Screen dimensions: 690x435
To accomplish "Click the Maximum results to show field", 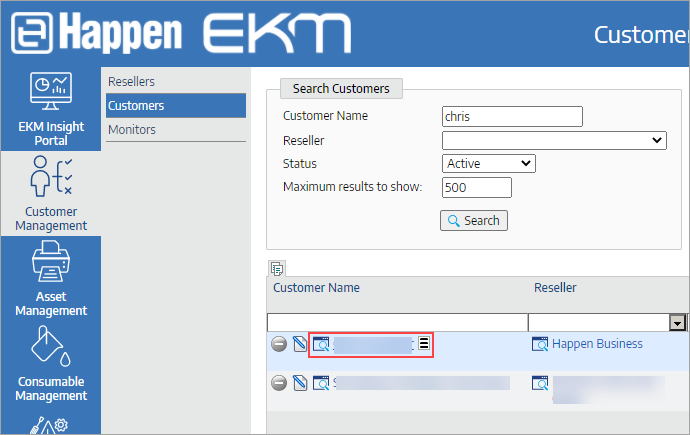I will (477, 188).
